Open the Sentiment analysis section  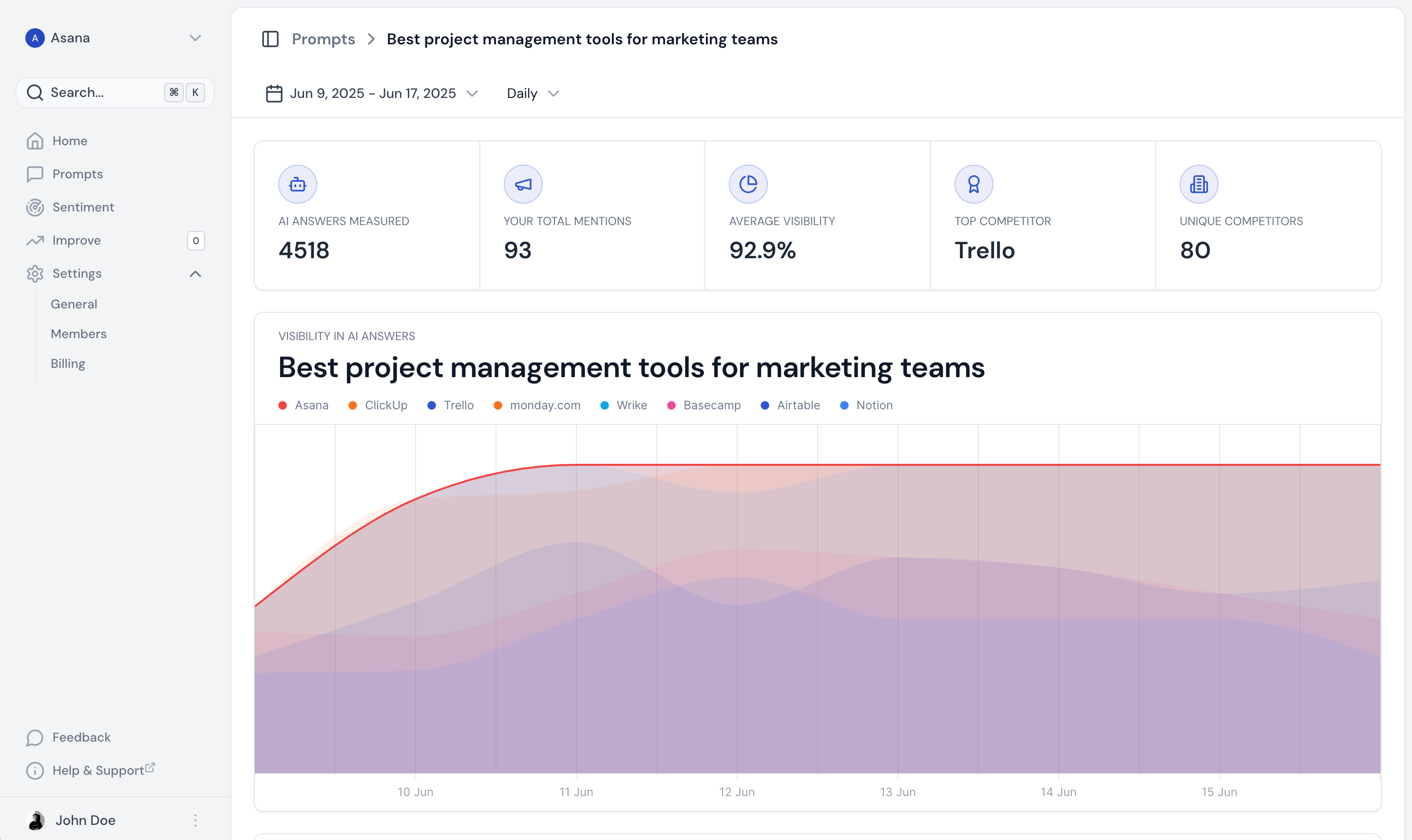83,207
